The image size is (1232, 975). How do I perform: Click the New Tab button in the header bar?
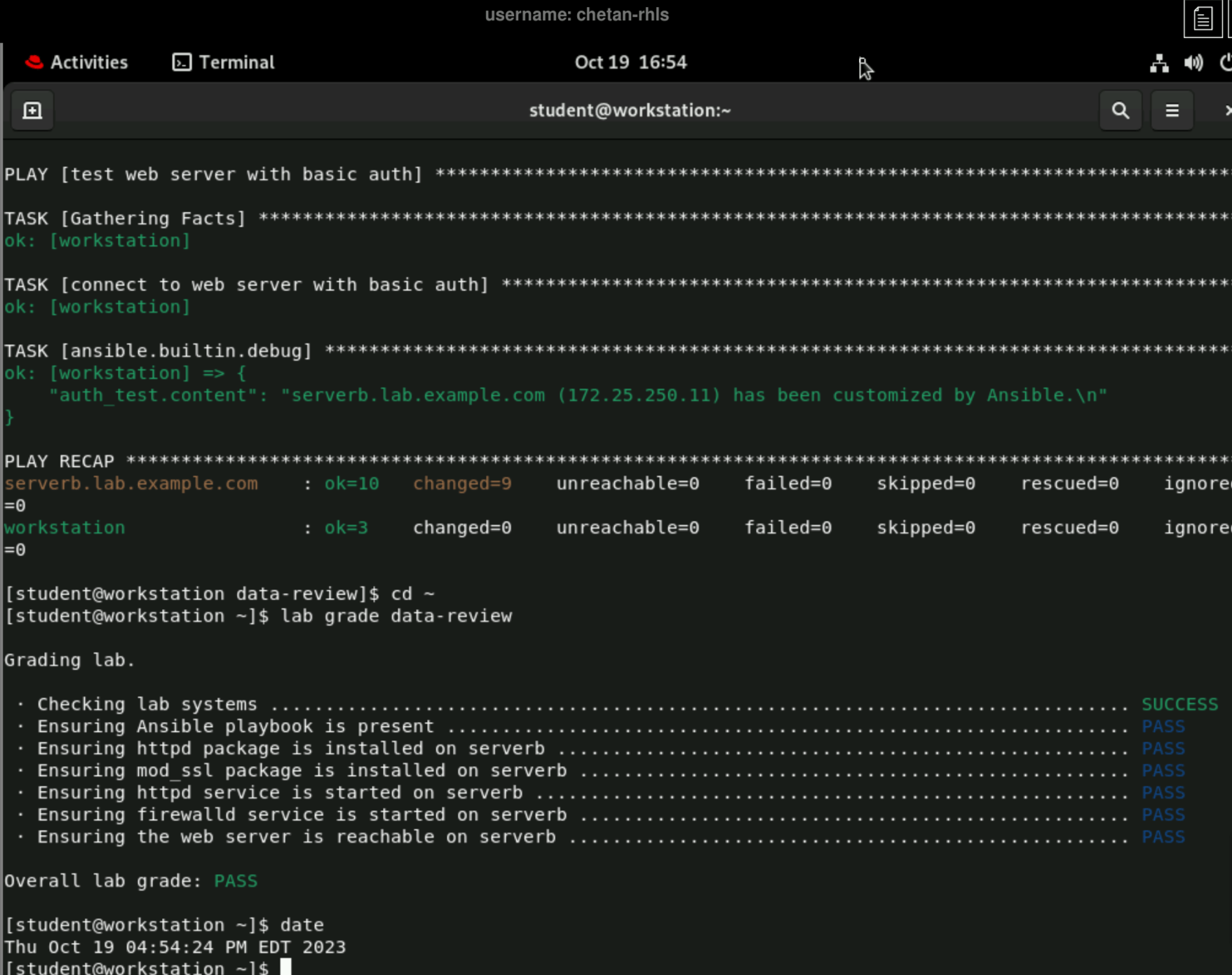click(32, 110)
